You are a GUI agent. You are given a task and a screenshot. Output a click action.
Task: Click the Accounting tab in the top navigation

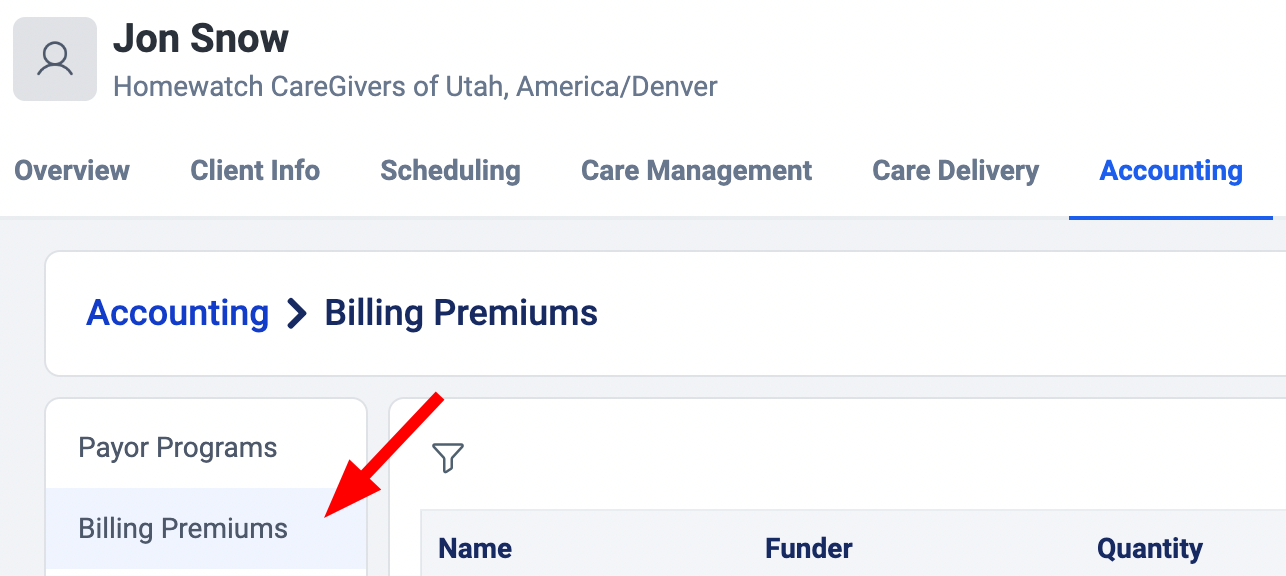coord(1171,171)
